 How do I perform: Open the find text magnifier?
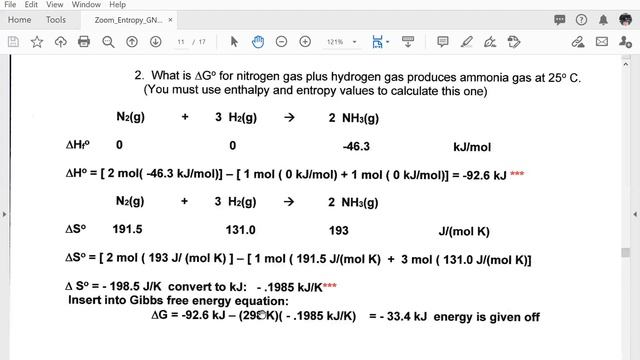[108, 42]
